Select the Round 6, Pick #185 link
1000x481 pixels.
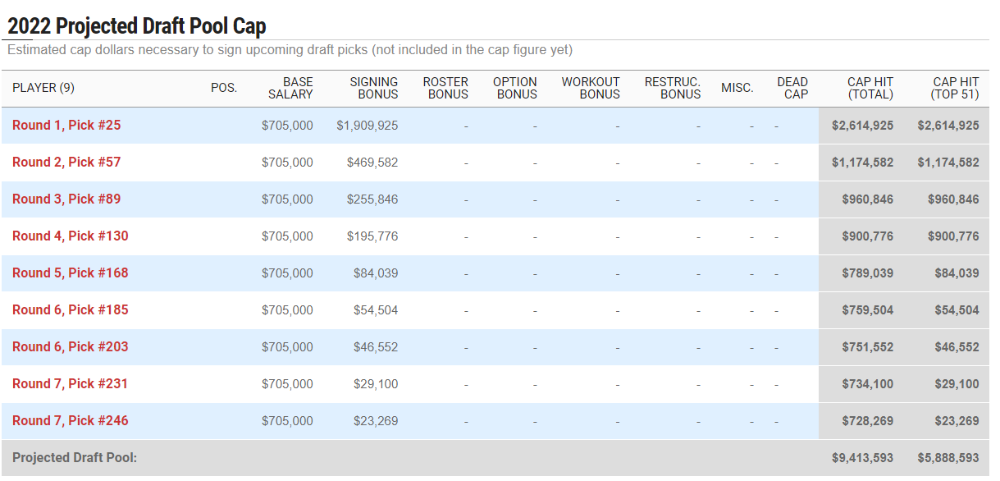(x=70, y=310)
